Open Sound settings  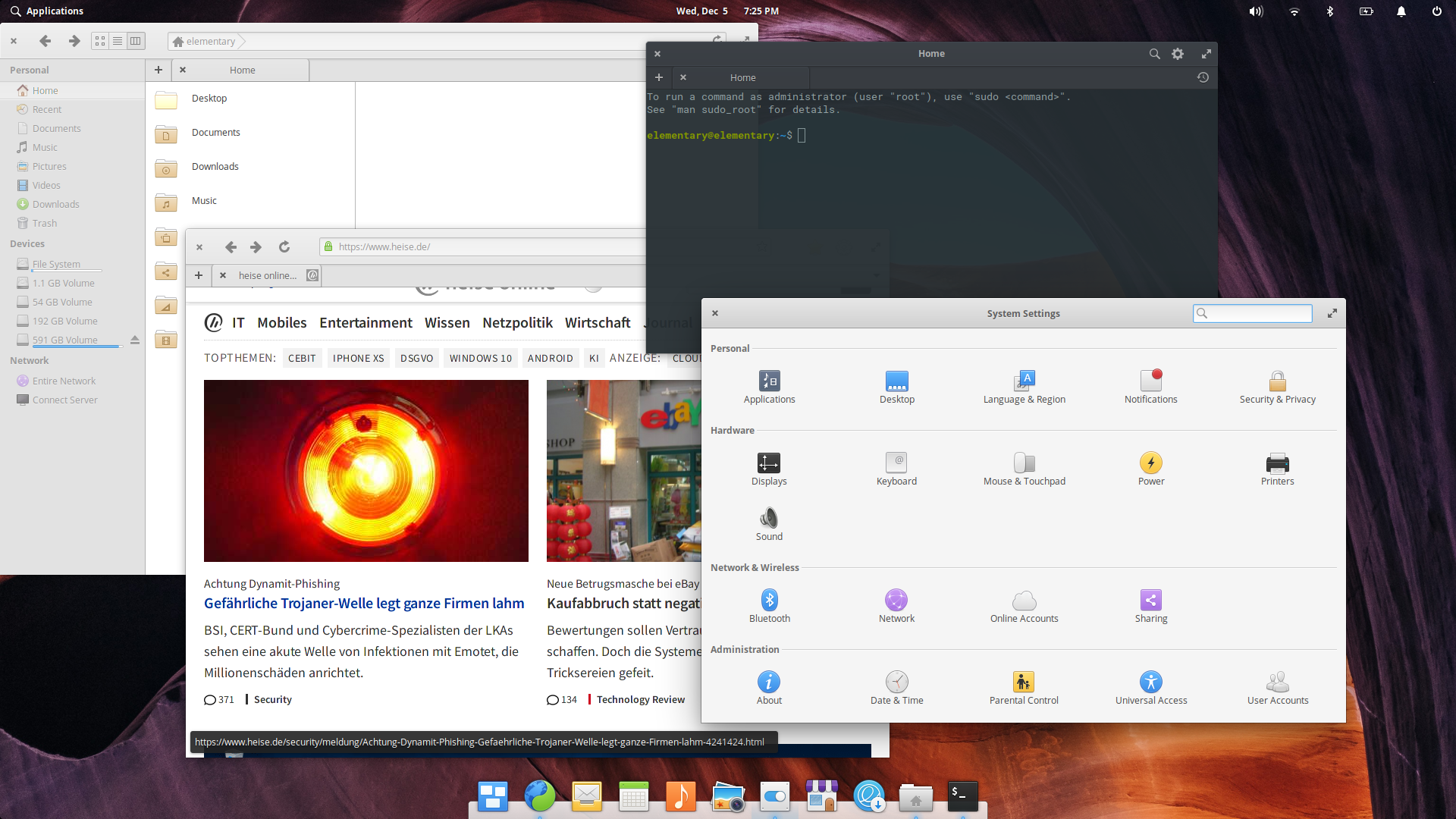click(769, 525)
